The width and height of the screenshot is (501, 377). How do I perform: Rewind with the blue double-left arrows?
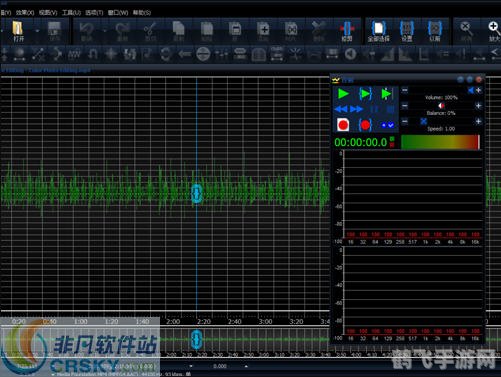(x=341, y=109)
